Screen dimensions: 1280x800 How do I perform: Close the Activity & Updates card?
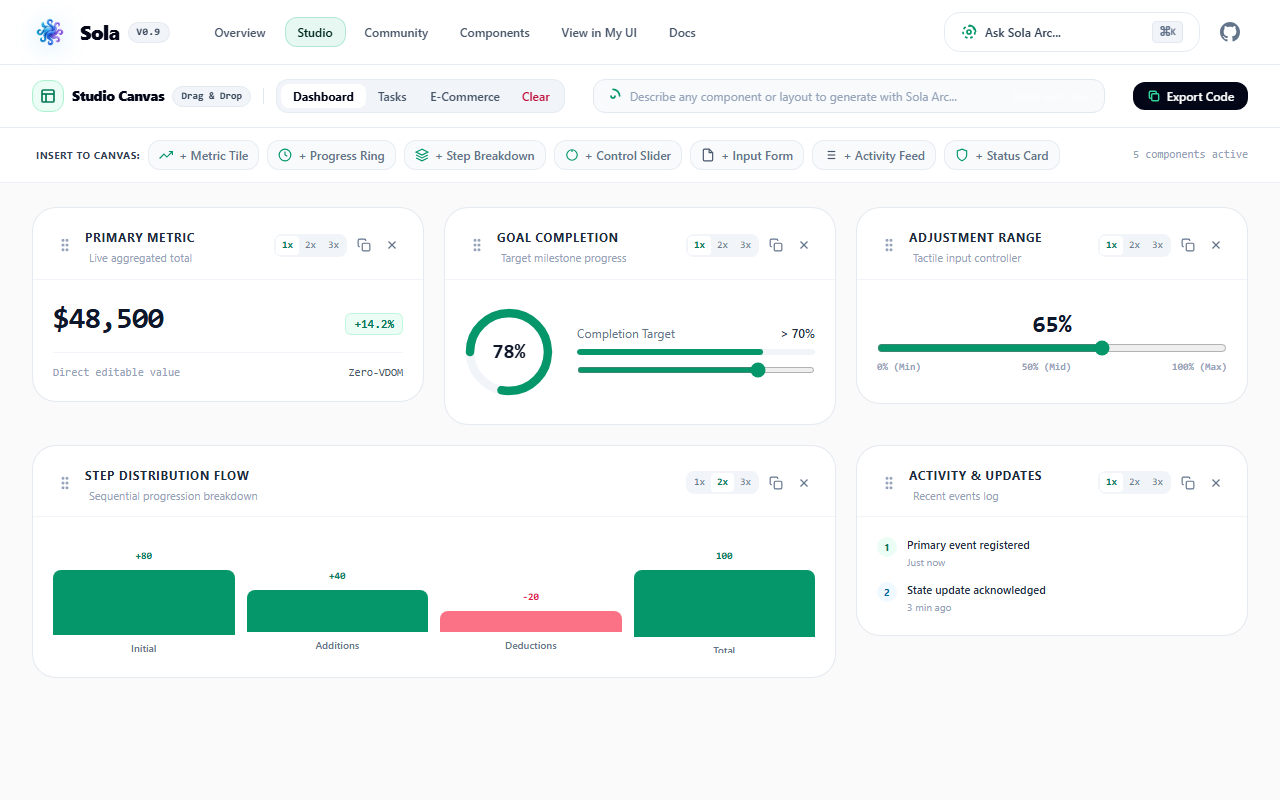click(1216, 483)
